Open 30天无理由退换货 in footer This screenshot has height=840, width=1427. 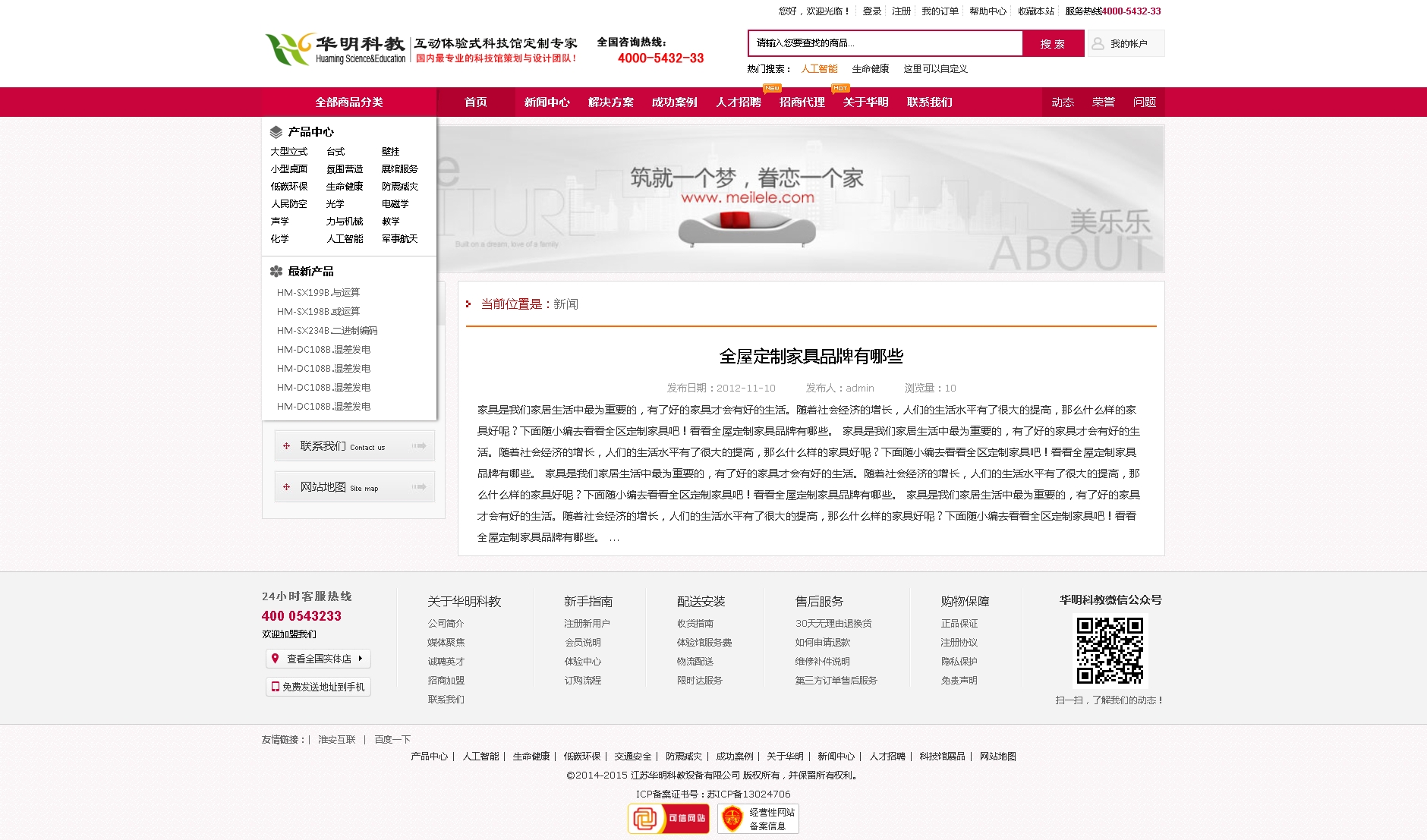[833, 624]
